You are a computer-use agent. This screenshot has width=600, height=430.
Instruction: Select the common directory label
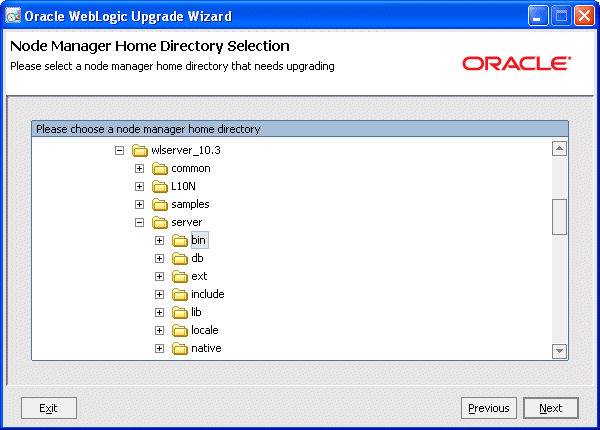[x=191, y=168]
